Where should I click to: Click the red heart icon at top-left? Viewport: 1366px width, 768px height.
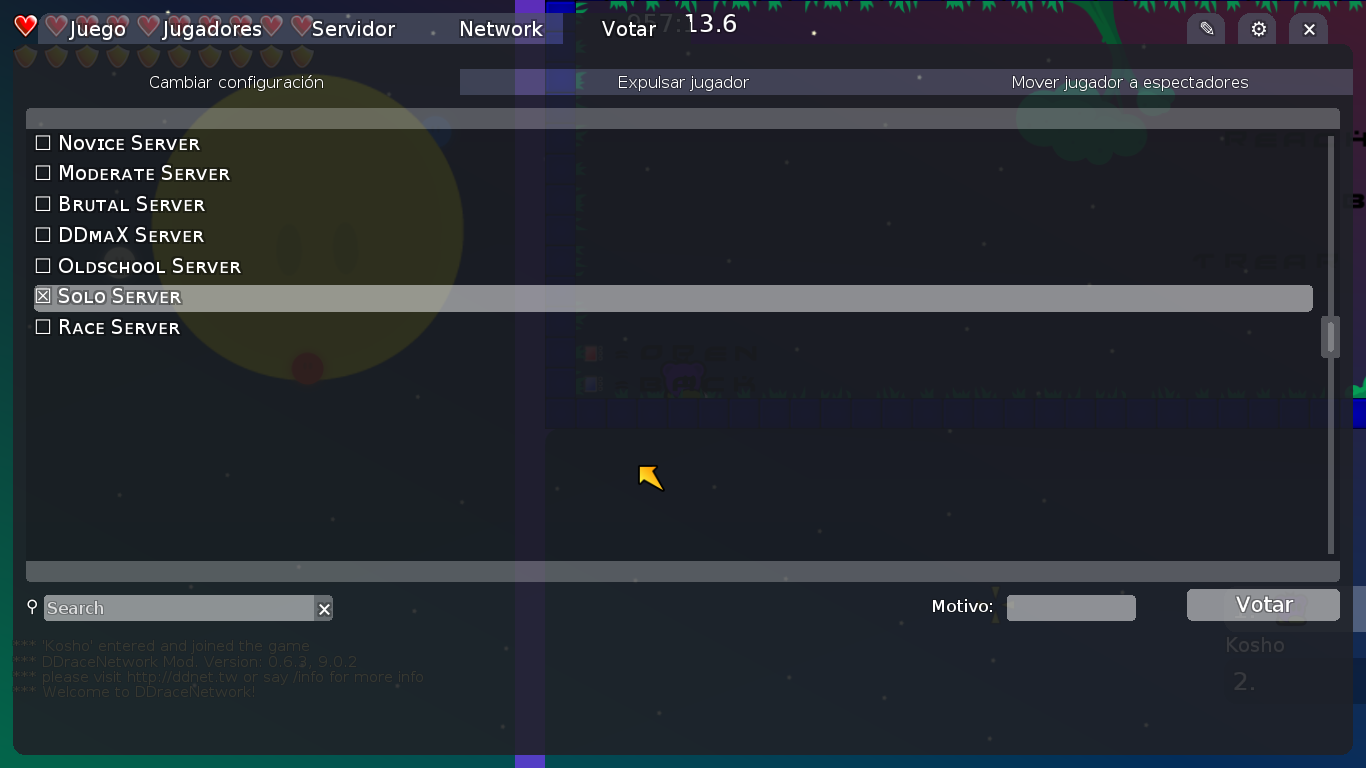[x=24, y=24]
